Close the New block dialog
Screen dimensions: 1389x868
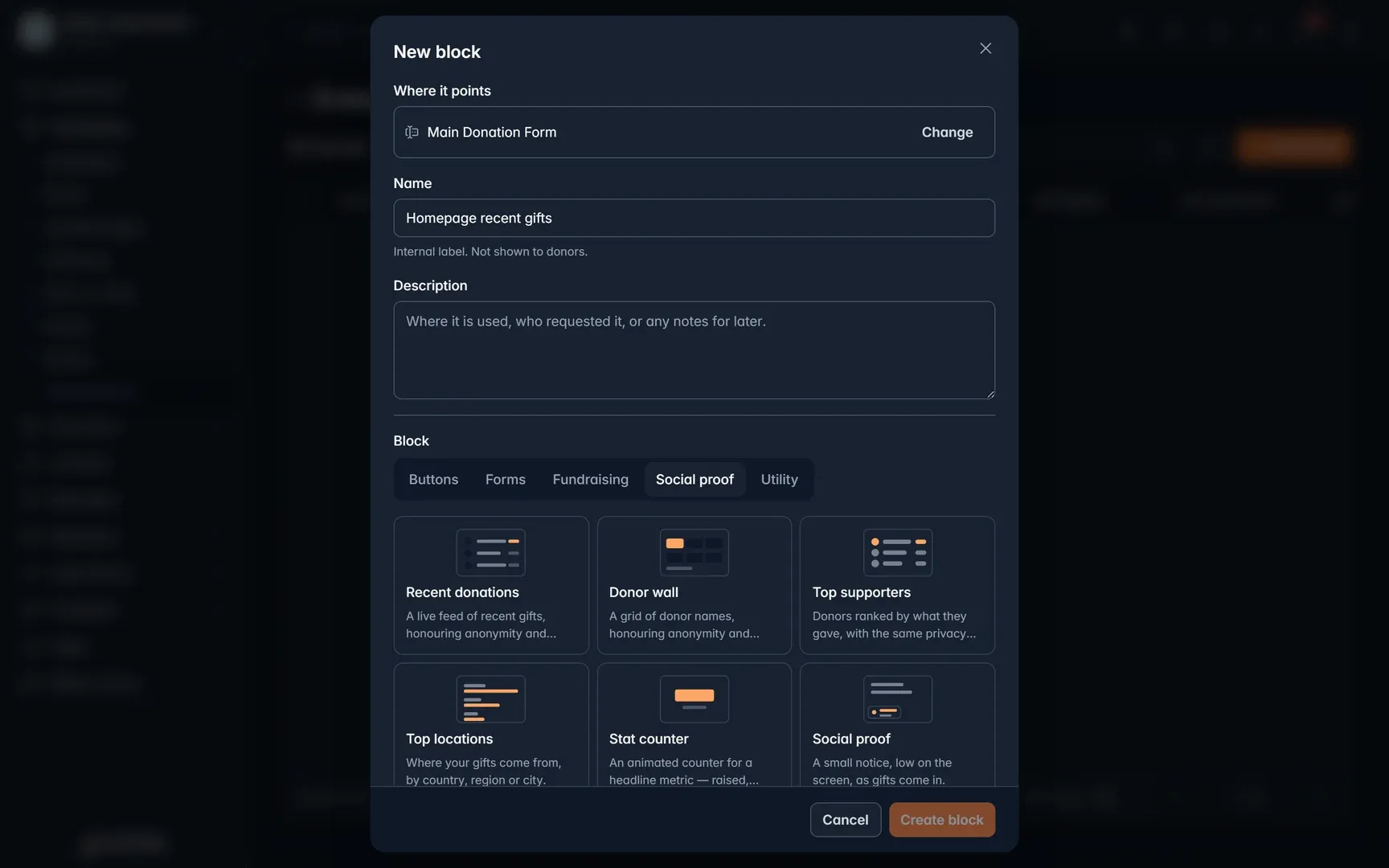[985, 48]
